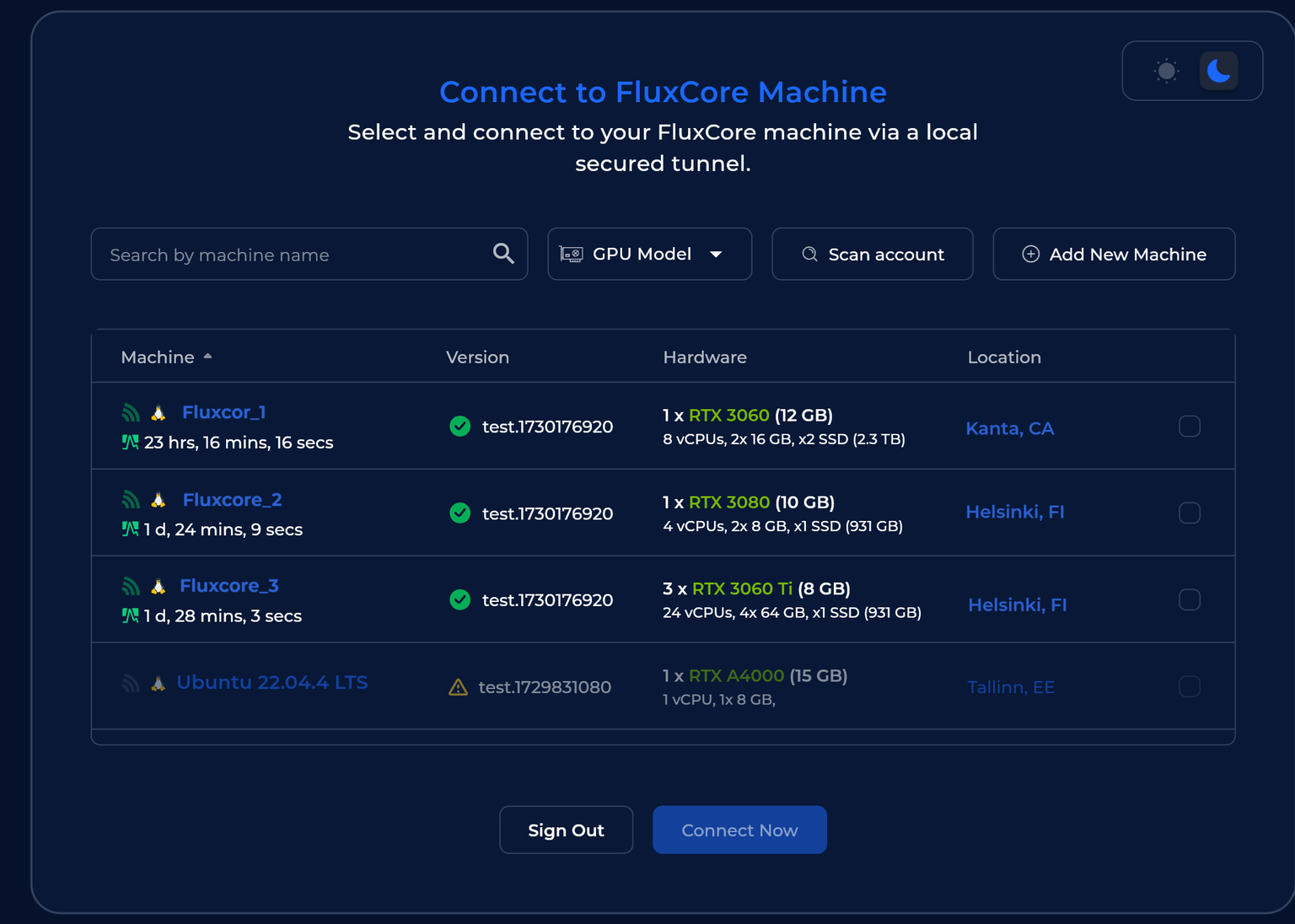Click Add New Machine button
The image size is (1295, 924).
tap(1114, 254)
